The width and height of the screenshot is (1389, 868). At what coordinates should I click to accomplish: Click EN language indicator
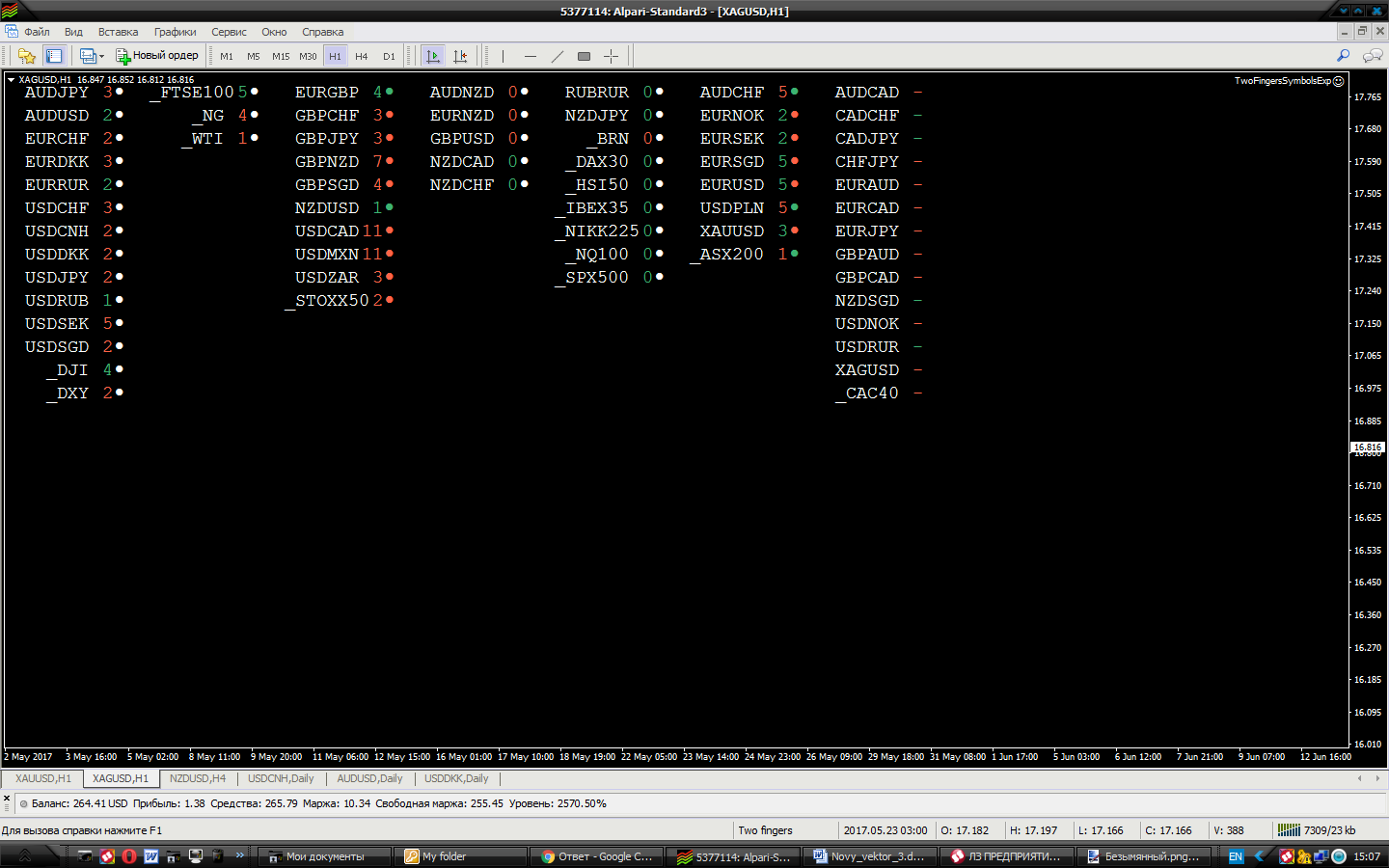tap(1236, 856)
